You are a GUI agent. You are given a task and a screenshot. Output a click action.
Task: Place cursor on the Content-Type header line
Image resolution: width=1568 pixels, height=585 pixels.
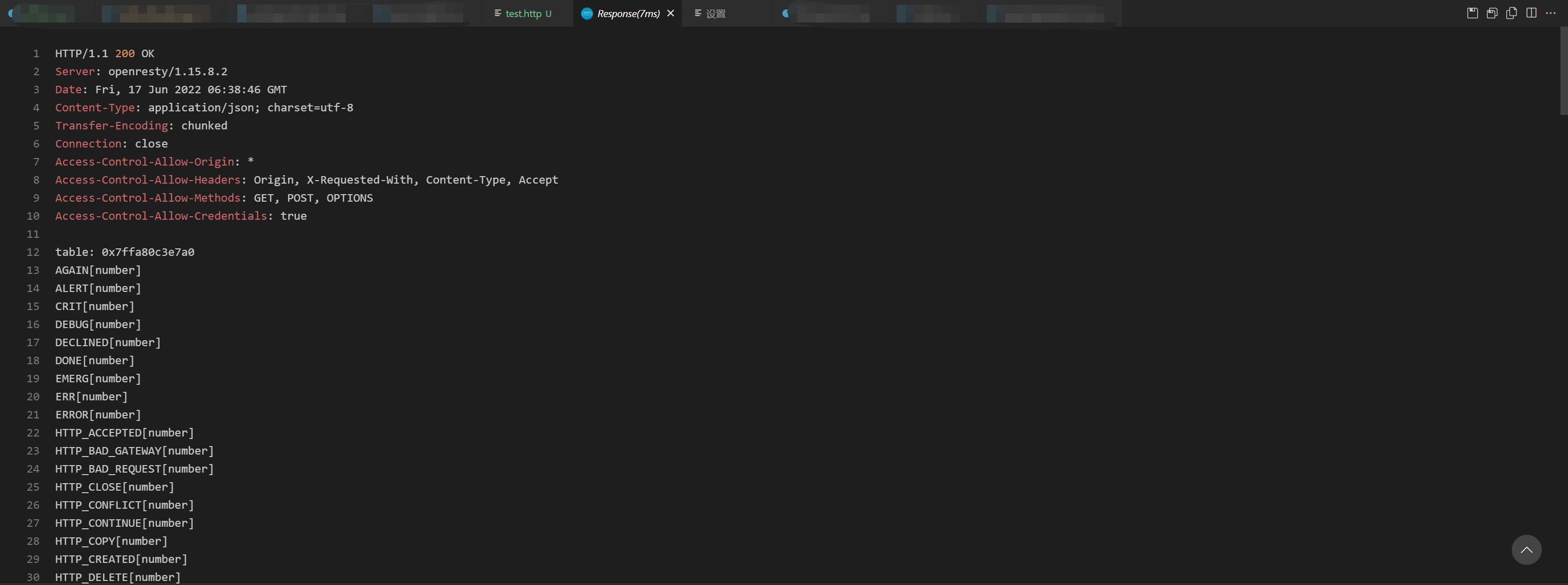(95, 108)
